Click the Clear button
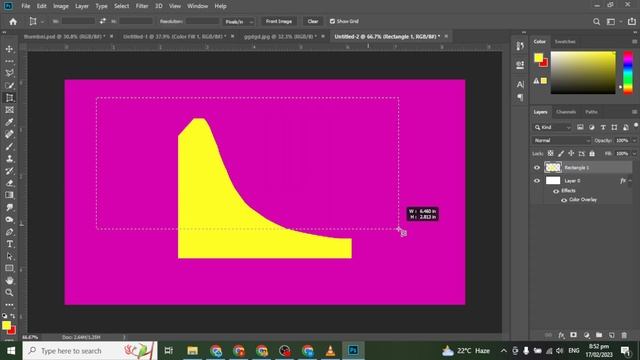The image size is (640, 360). pyautogui.click(x=313, y=21)
